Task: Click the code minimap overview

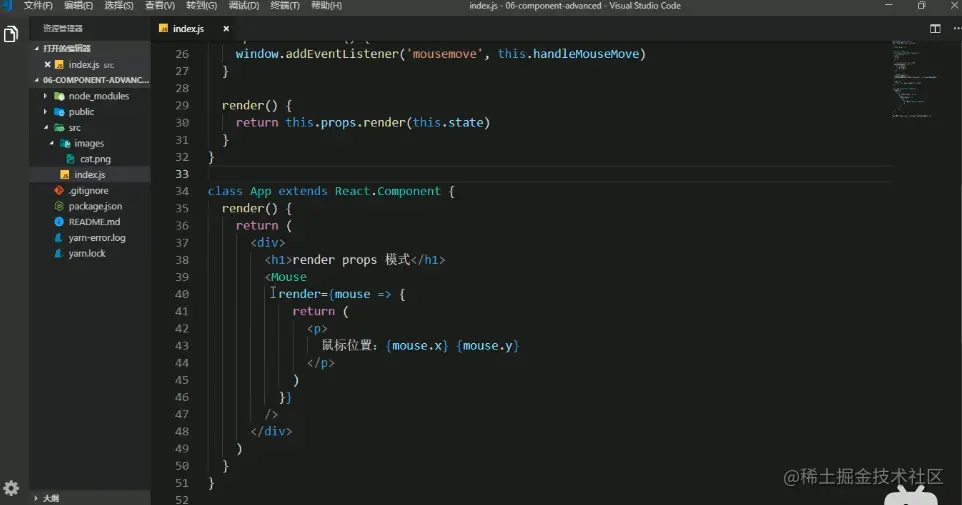Action: [x=914, y=79]
